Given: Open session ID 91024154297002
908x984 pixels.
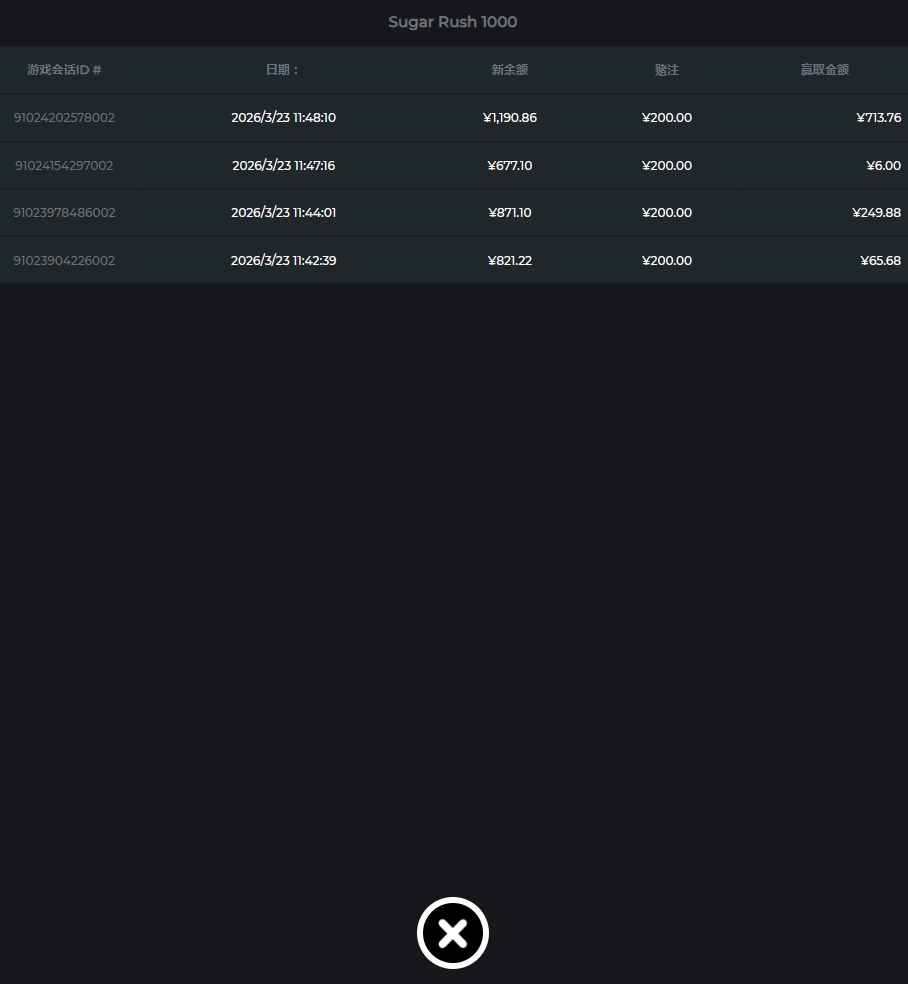Looking at the screenshot, I should point(64,166).
